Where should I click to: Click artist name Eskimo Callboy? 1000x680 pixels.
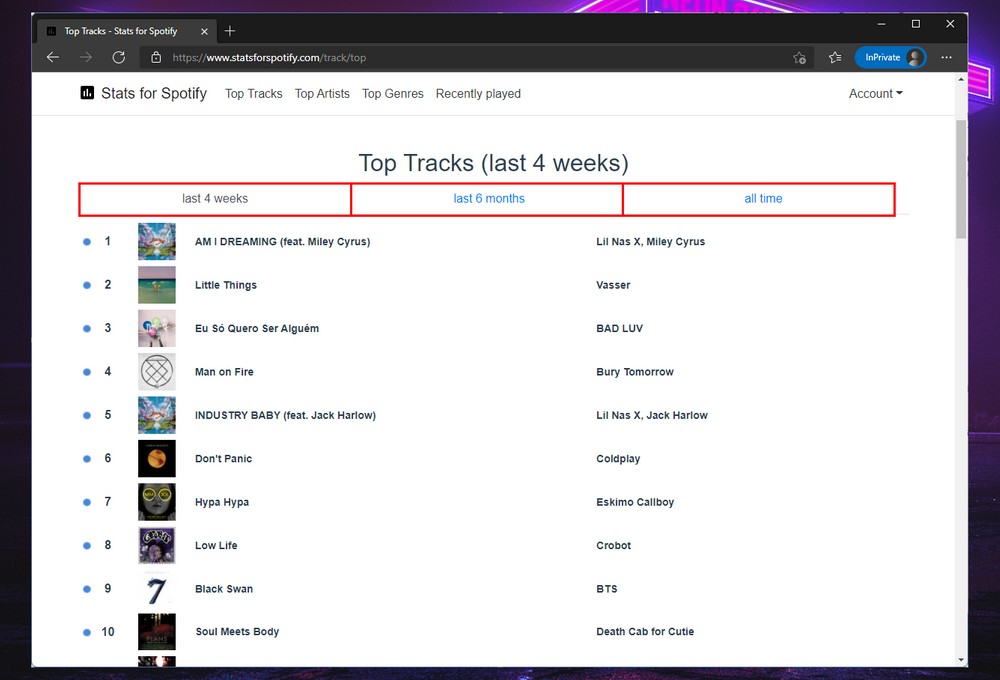[x=635, y=502]
